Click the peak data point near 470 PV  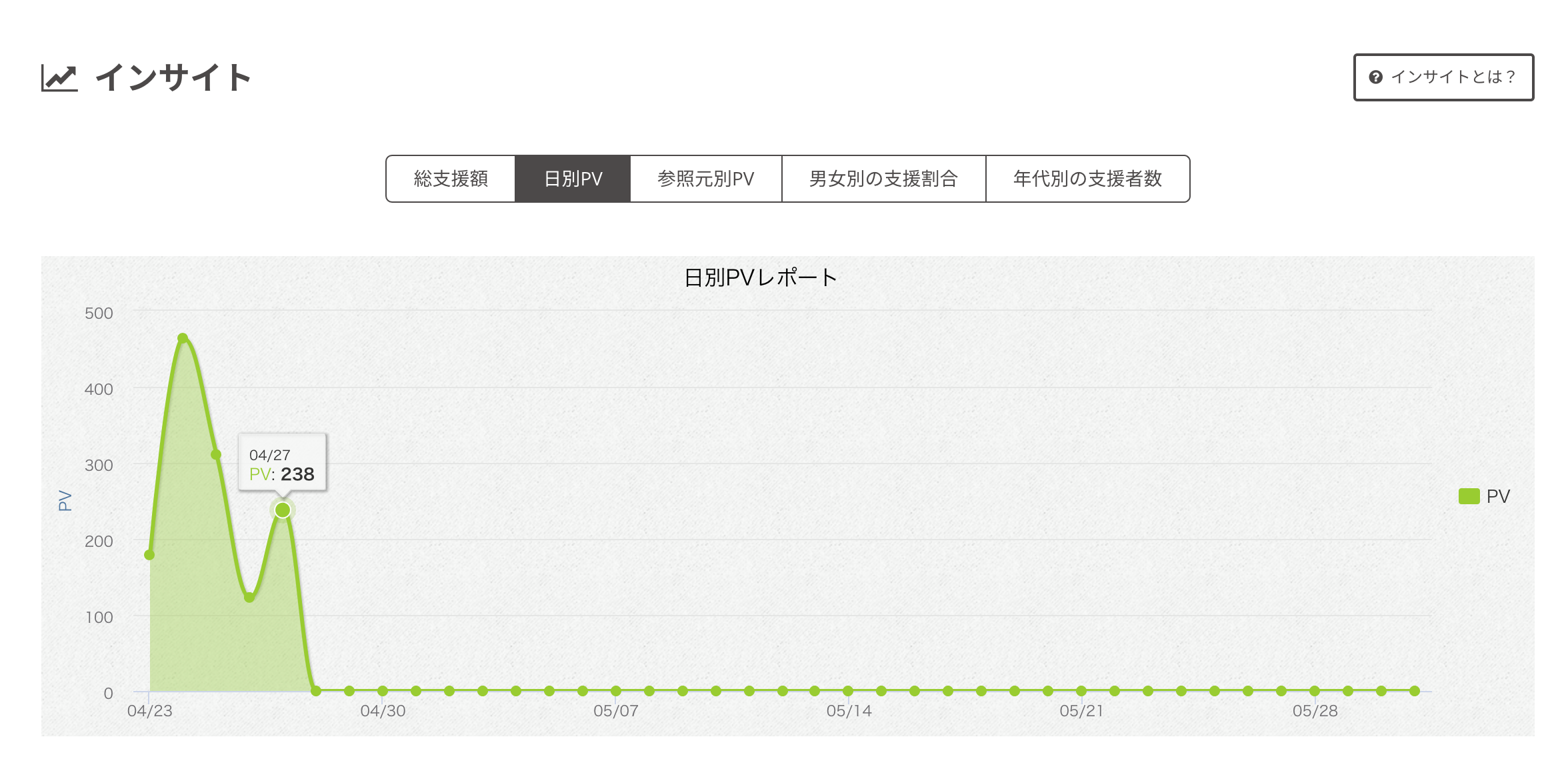[183, 338]
